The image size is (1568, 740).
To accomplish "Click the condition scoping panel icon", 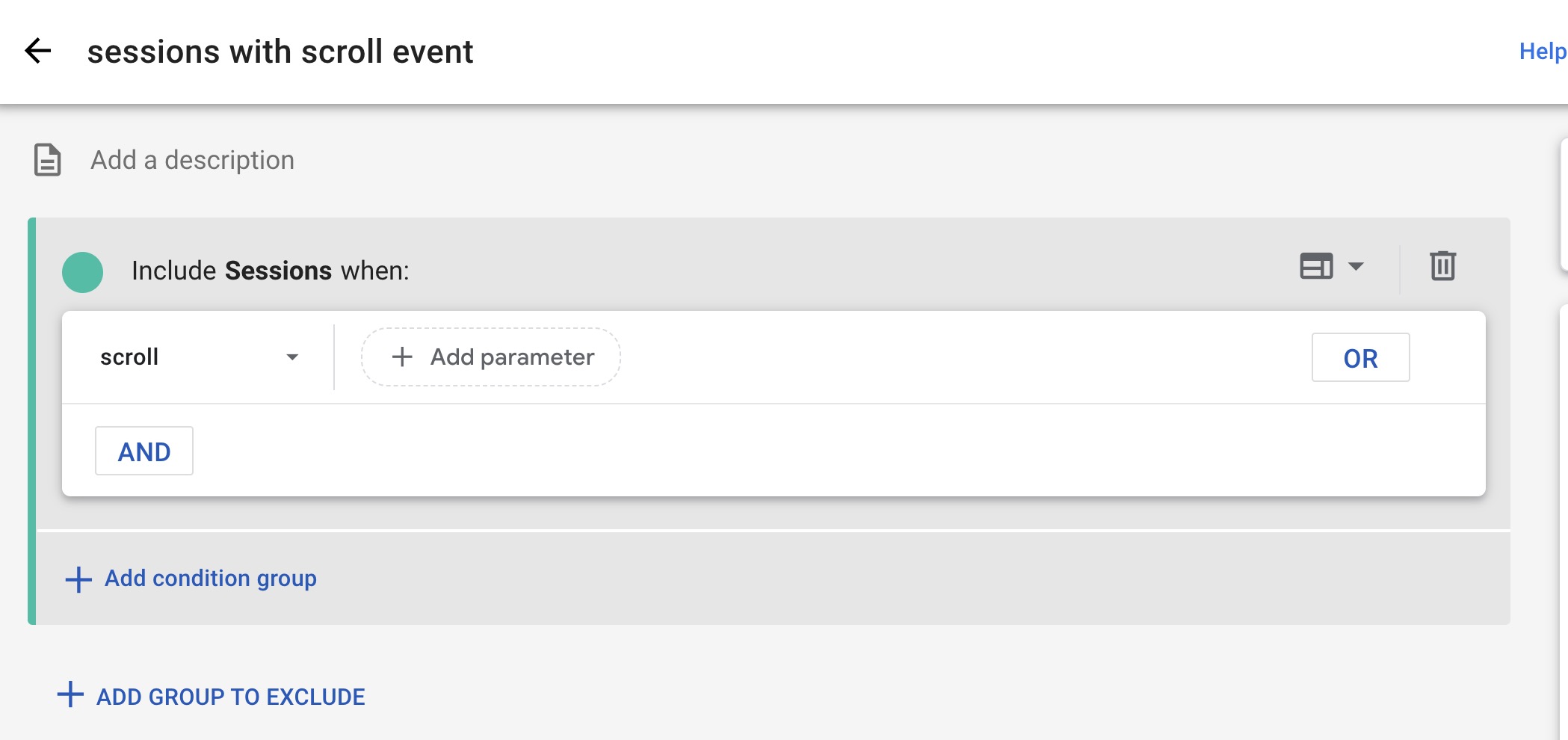I will [1316, 266].
